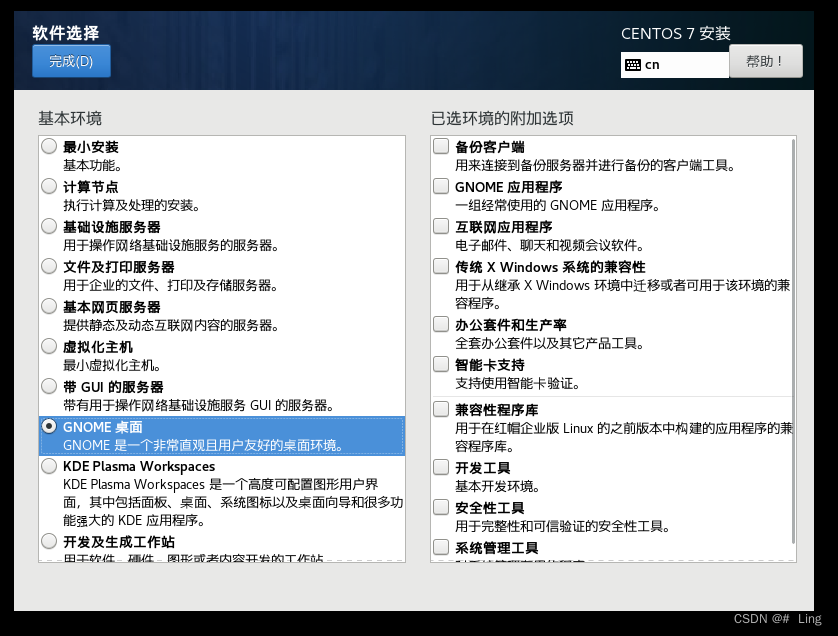Image resolution: width=838 pixels, height=636 pixels.
Task: Click text 支持使用智能卡验证。
Action: (518, 384)
